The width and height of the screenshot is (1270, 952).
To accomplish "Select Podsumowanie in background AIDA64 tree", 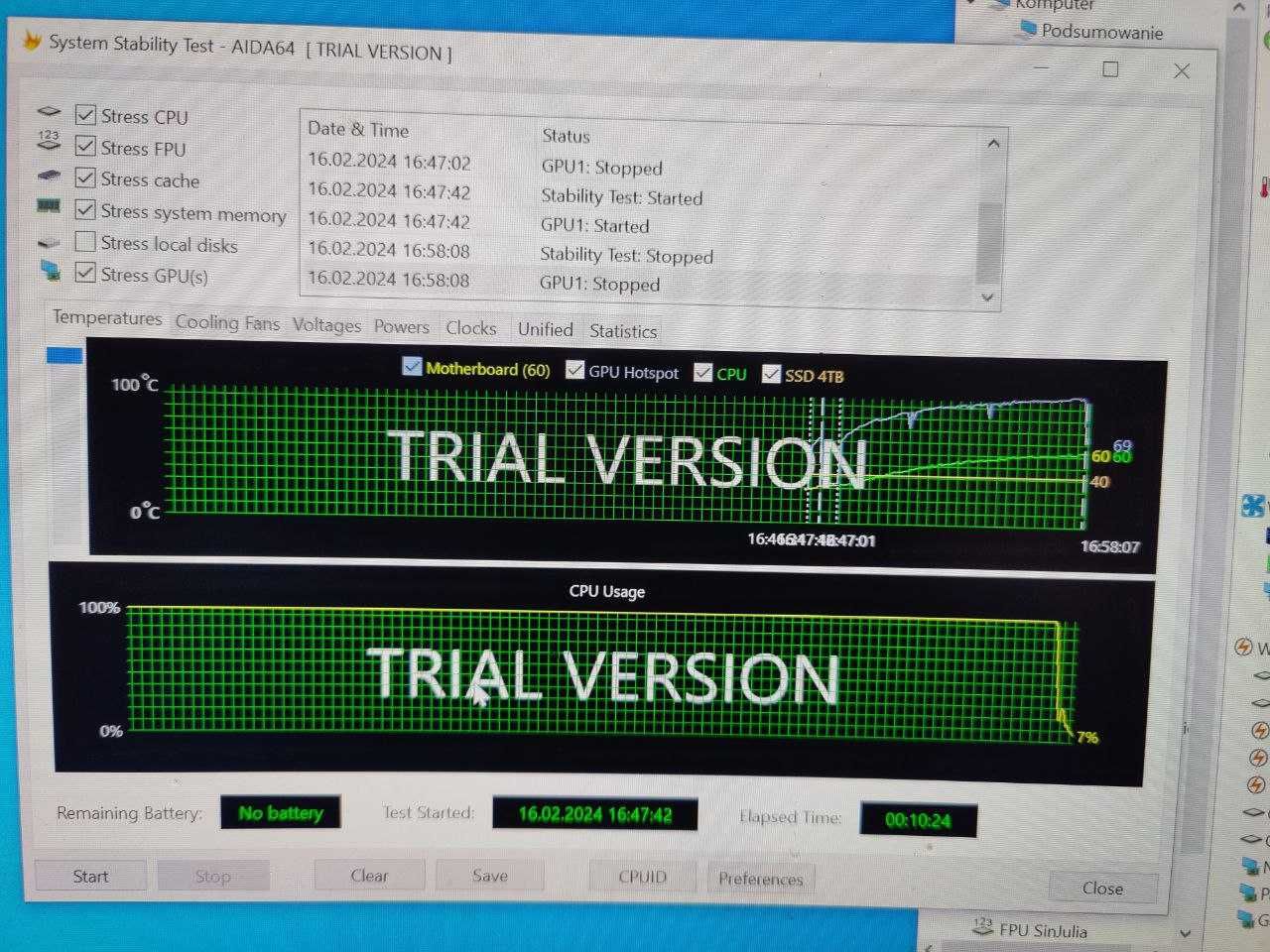I will (1101, 32).
